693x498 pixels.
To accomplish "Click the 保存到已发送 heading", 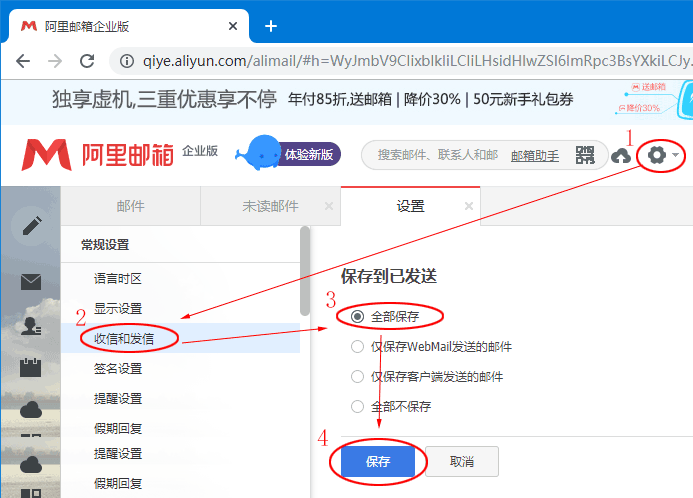I will (x=389, y=276).
